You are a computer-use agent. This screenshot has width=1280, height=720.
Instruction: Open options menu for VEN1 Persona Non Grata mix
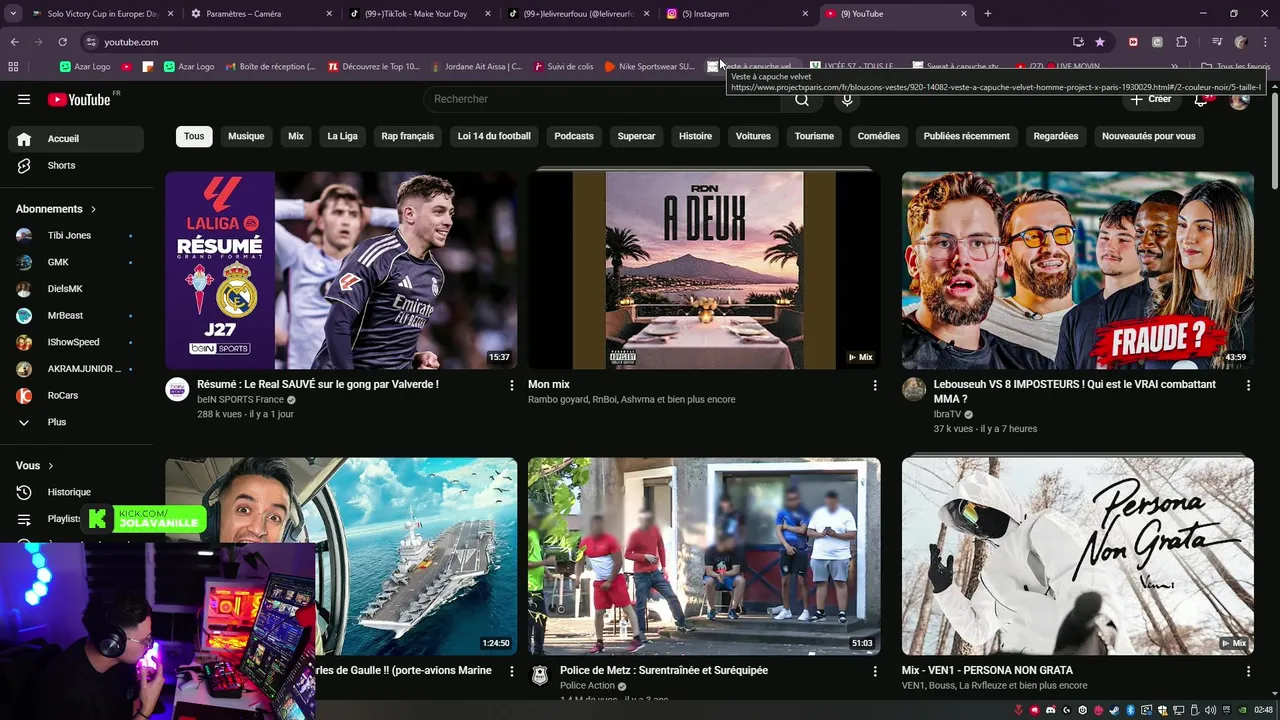[x=1248, y=671]
